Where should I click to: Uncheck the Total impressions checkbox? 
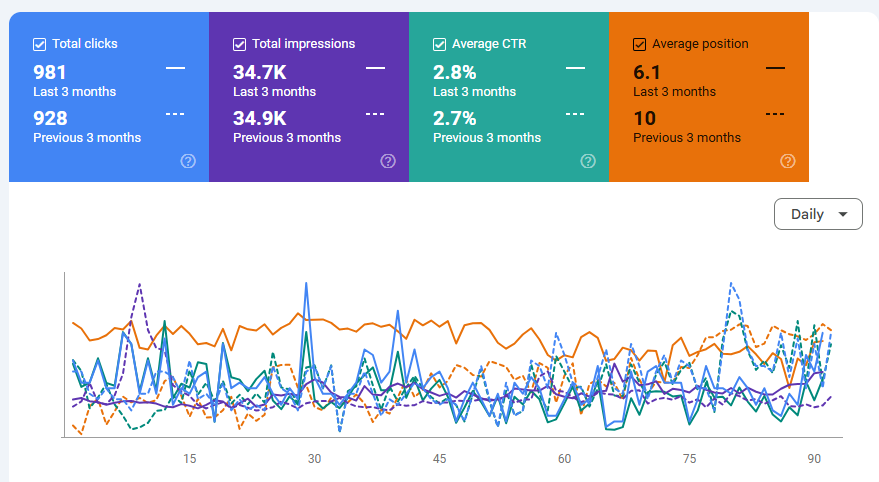click(240, 44)
